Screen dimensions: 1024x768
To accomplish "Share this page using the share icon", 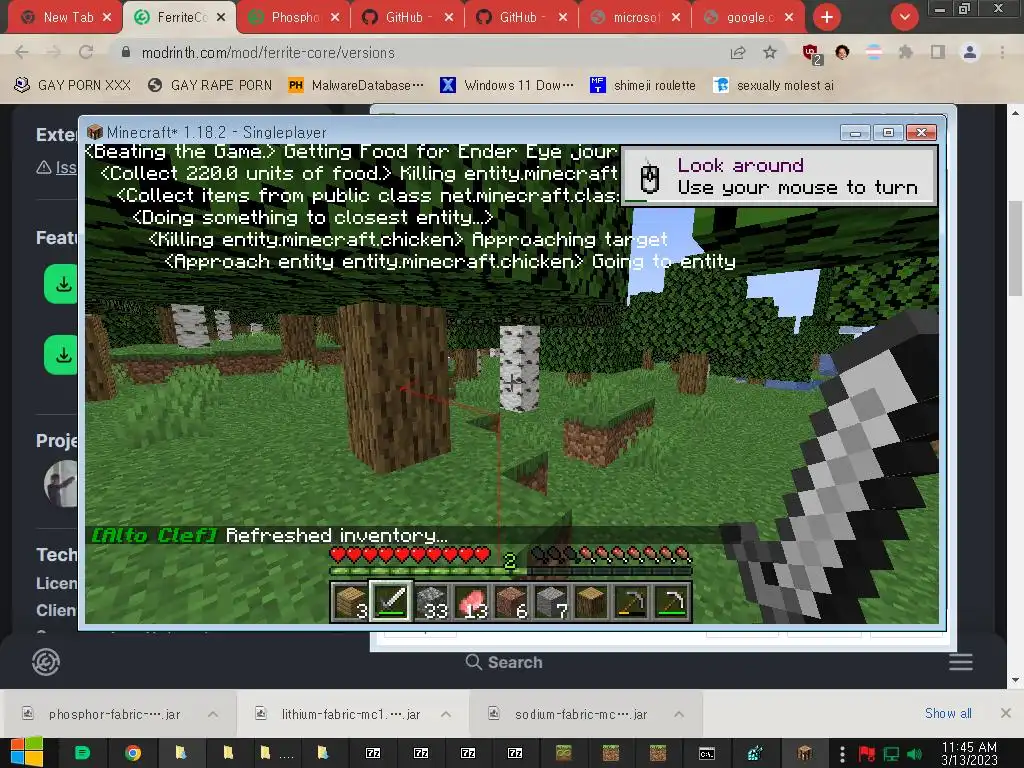I will click(x=738, y=52).
